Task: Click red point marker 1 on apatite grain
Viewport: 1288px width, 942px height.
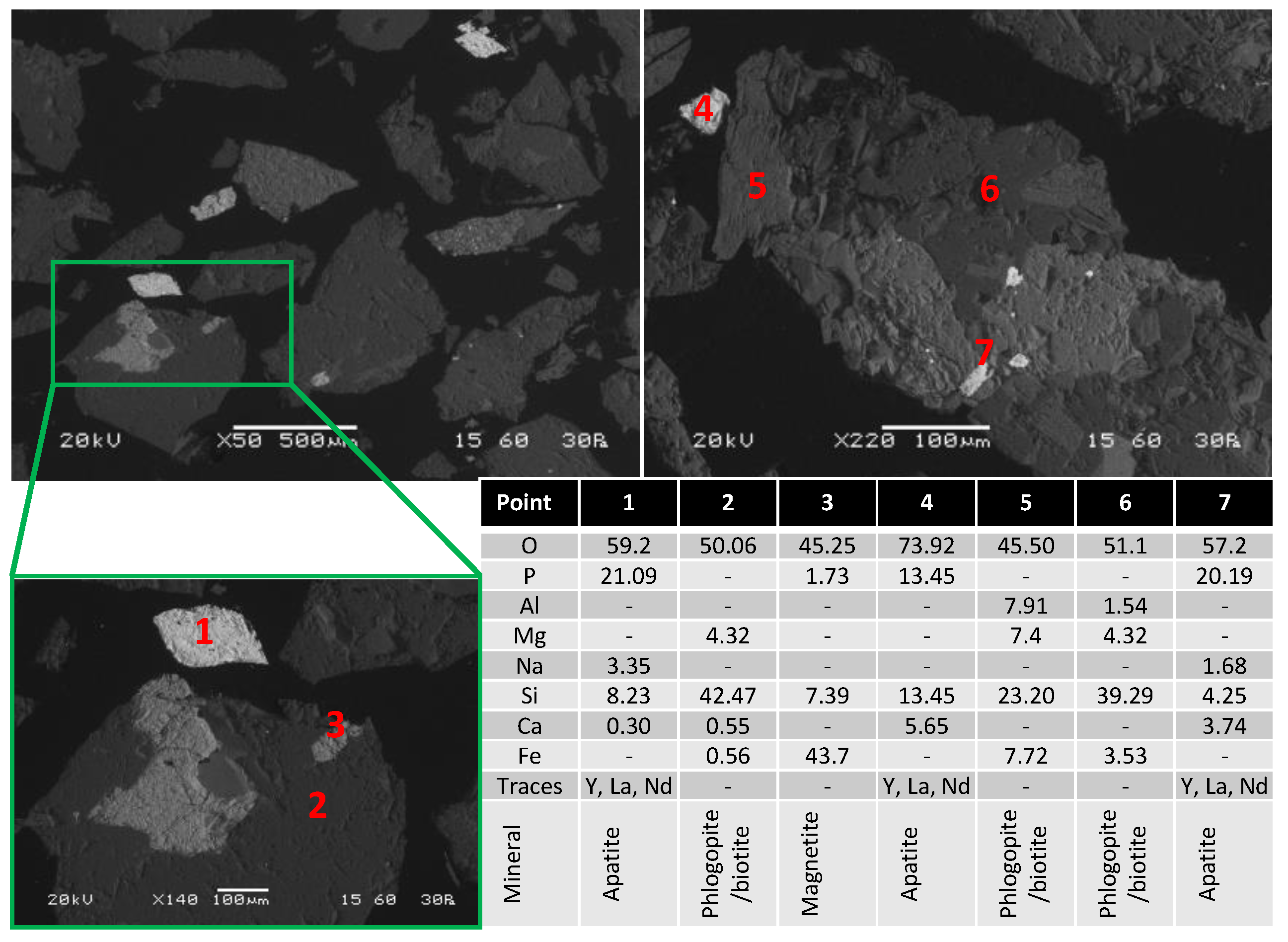Action: pyautogui.click(x=204, y=632)
